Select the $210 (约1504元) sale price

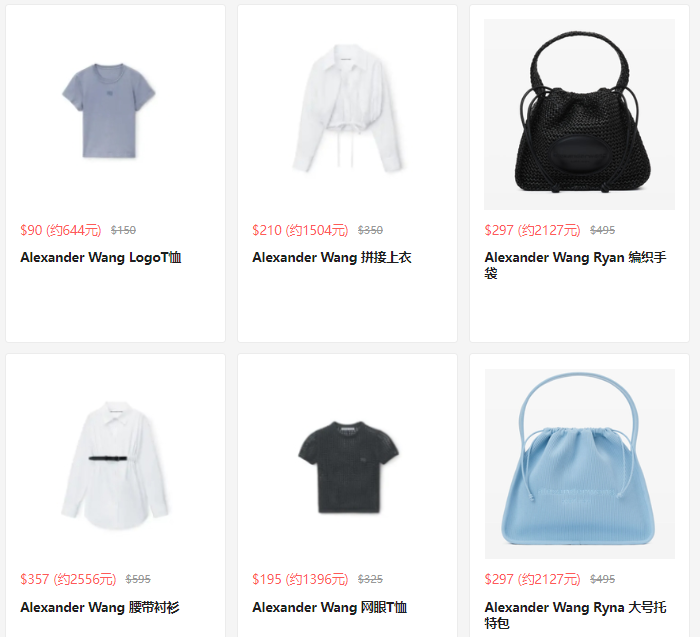pos(300,230)
